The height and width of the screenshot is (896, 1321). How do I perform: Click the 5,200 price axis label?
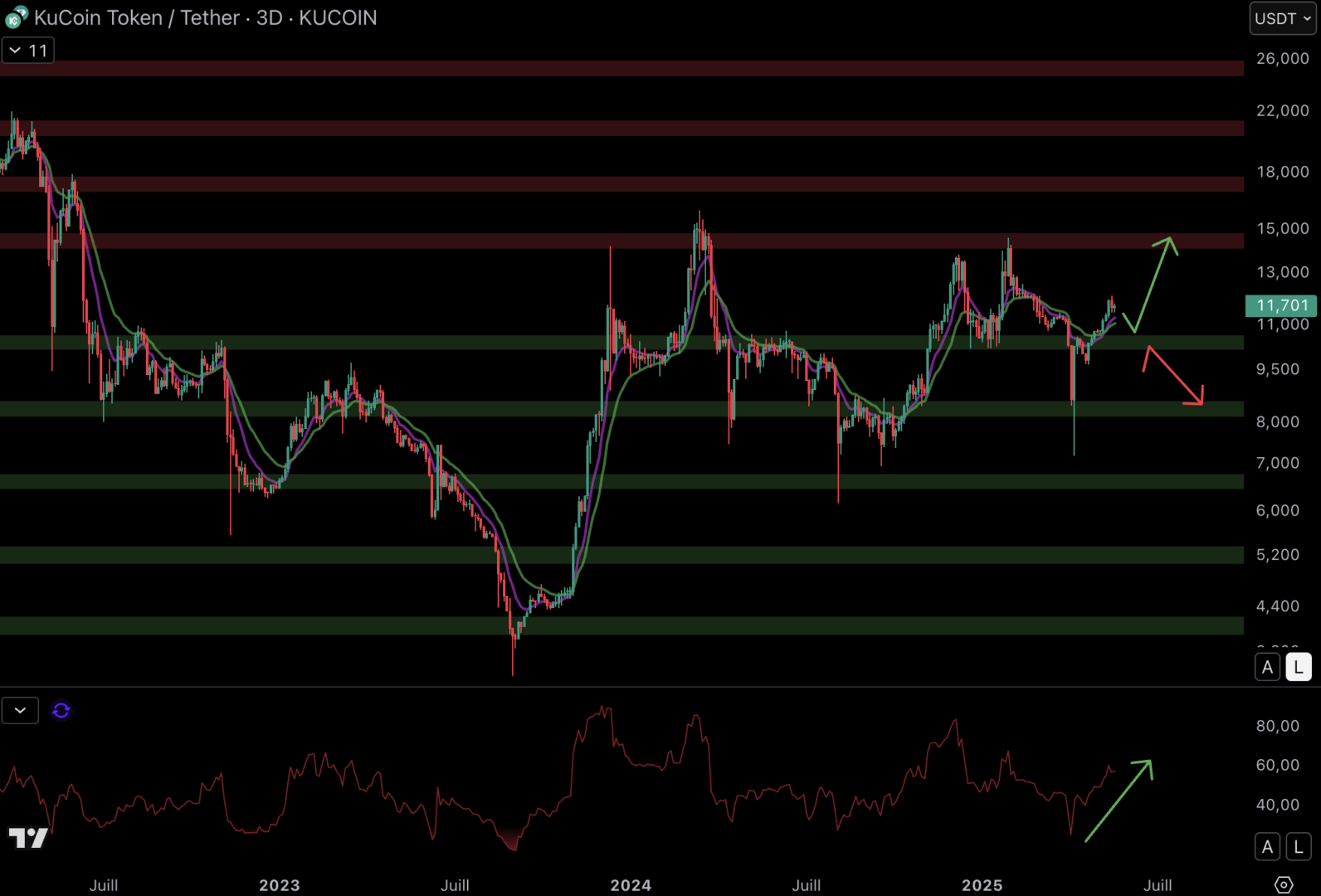coord(1279,554)
